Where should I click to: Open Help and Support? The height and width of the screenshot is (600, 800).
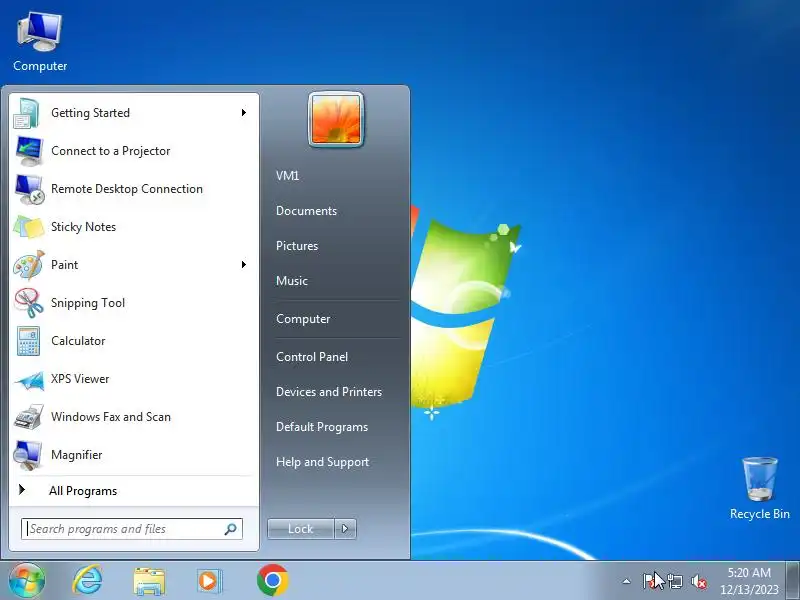coord(322,462)
